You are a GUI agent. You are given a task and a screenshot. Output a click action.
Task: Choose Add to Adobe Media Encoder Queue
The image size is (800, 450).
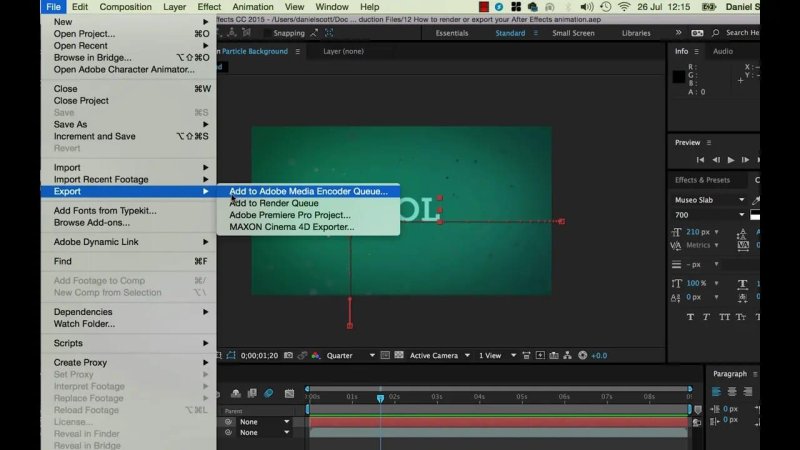pyautogui.click(x=308, y=191)
